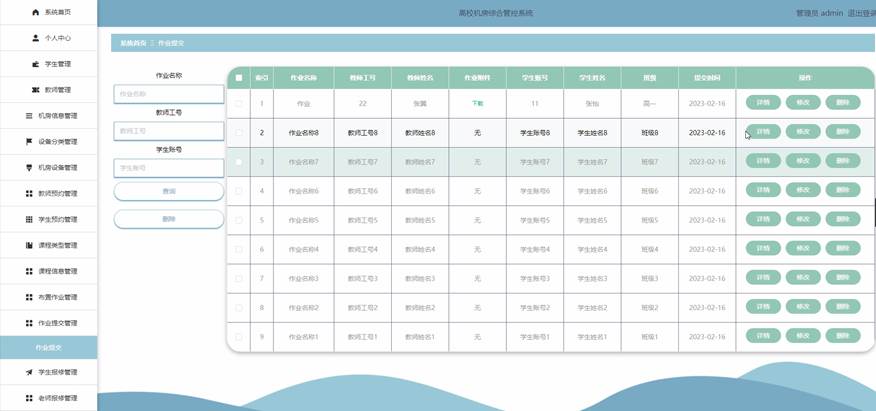Image resolution: width=876 pixels, height=411 pixels.
Task: Click the grid icon beside 学生预约管理
Action: click(x=29, y=219)
